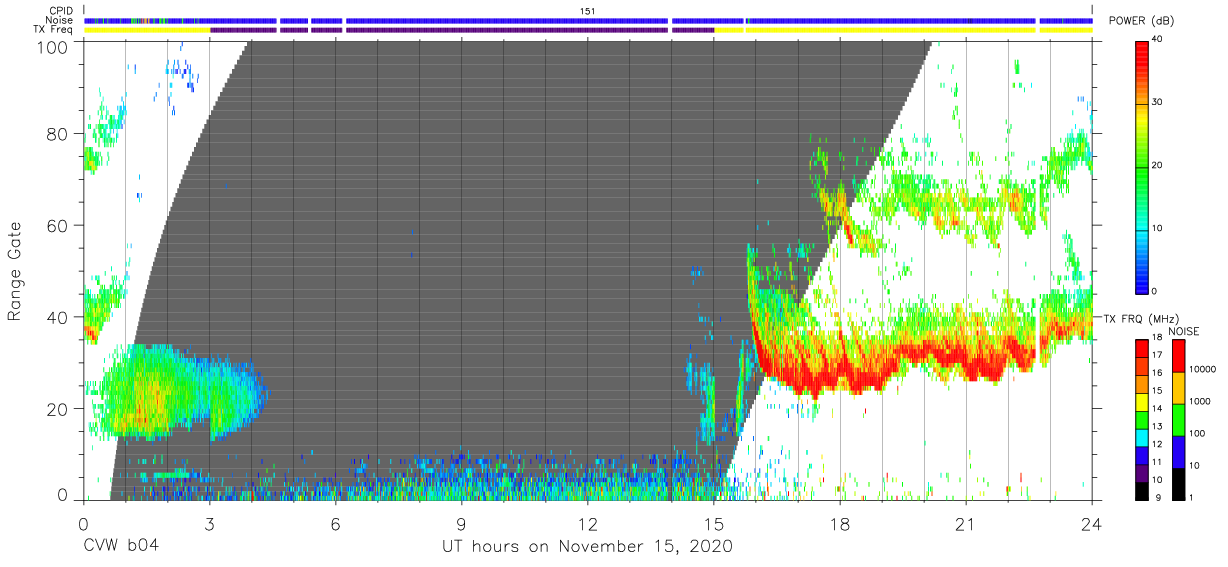Click the Range Gate axis title

(15, 272)
